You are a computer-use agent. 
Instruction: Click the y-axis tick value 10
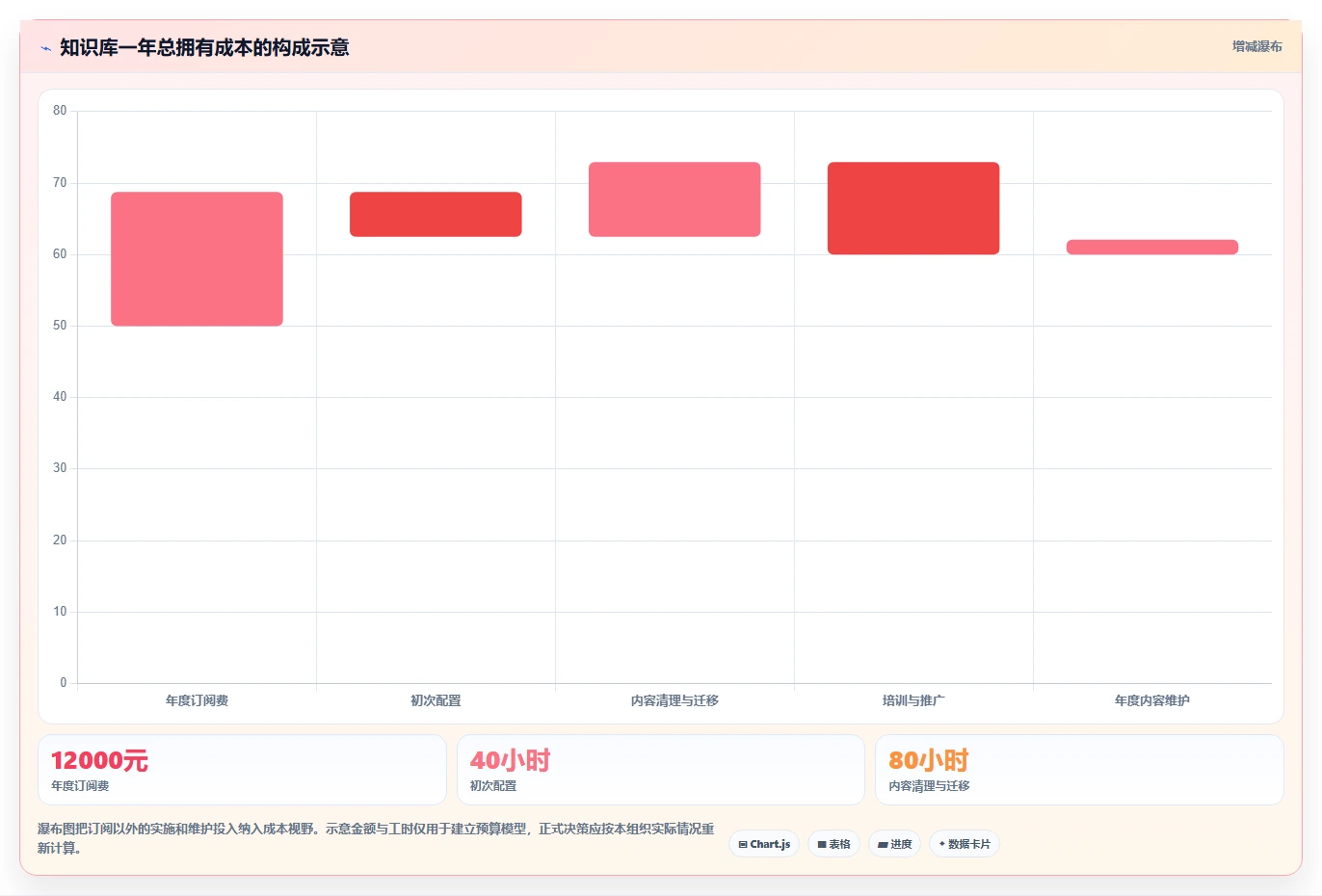tap(60, 612)
